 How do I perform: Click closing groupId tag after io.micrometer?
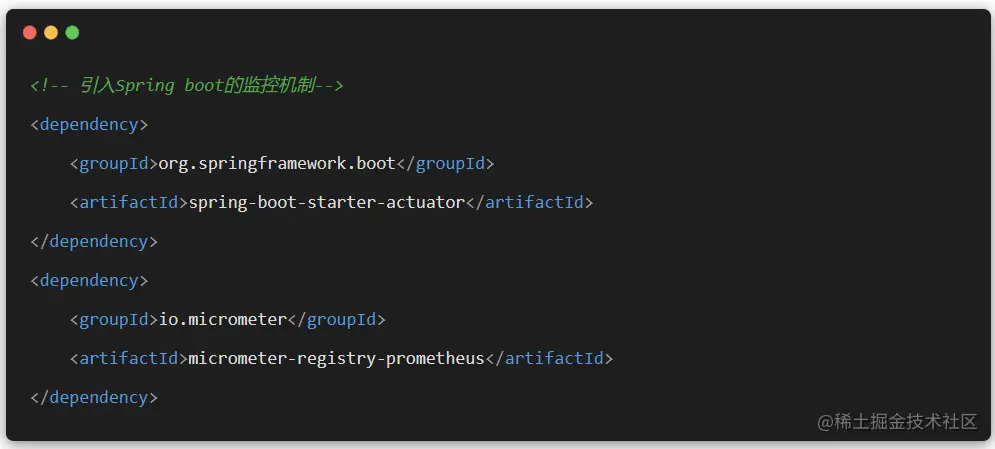coord(336,320)
